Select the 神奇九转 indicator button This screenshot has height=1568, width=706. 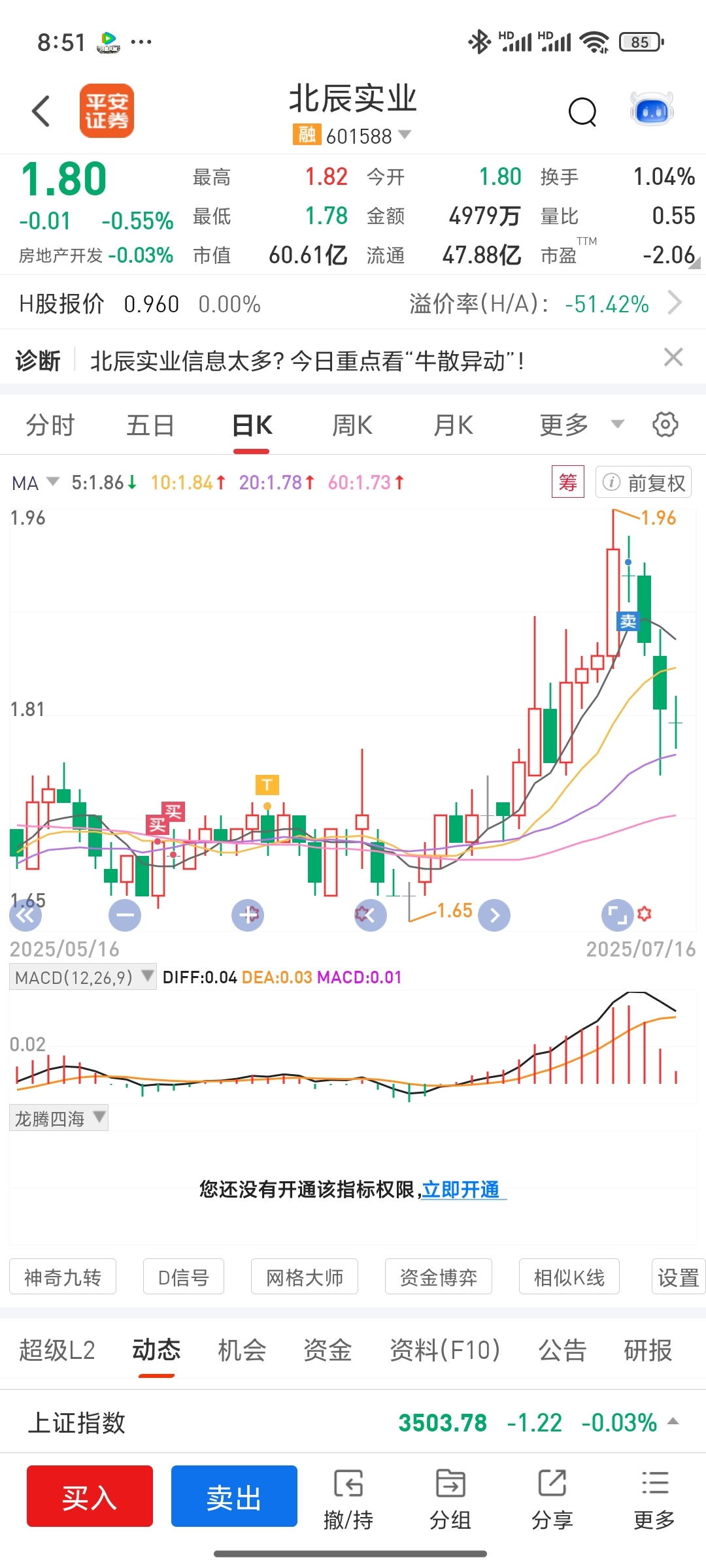(63, 1277)
